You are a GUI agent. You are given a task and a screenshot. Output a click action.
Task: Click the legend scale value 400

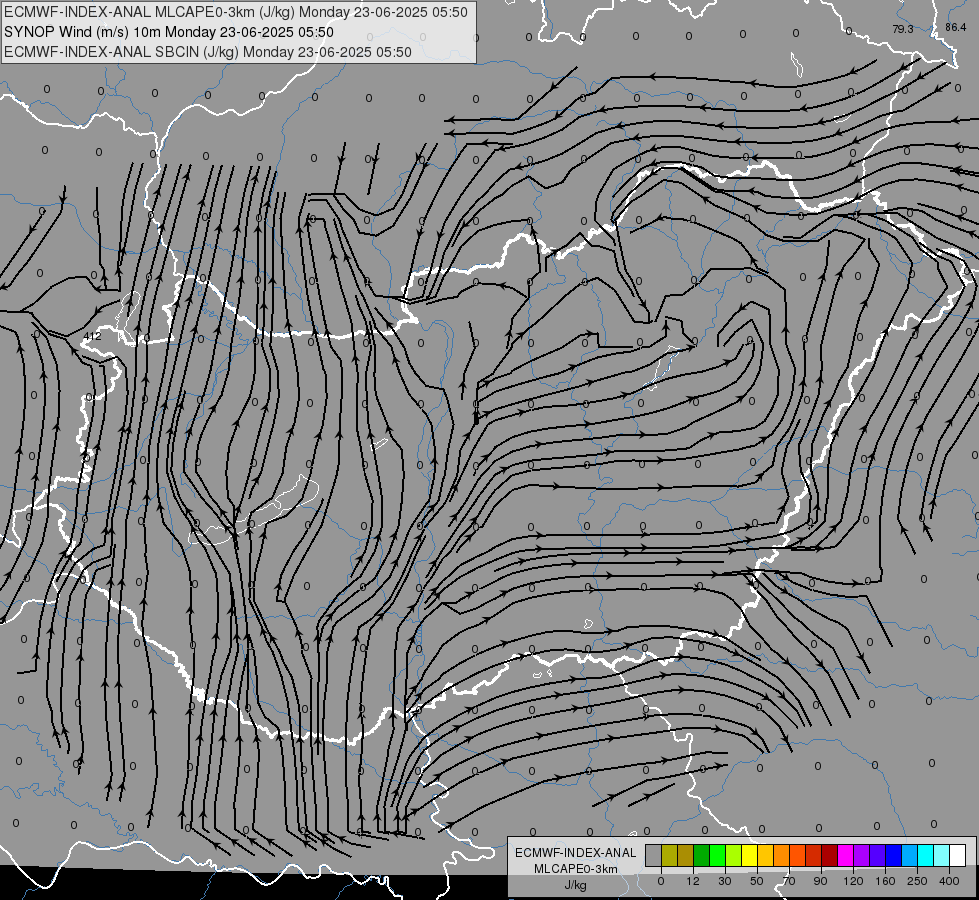[949, 881]
